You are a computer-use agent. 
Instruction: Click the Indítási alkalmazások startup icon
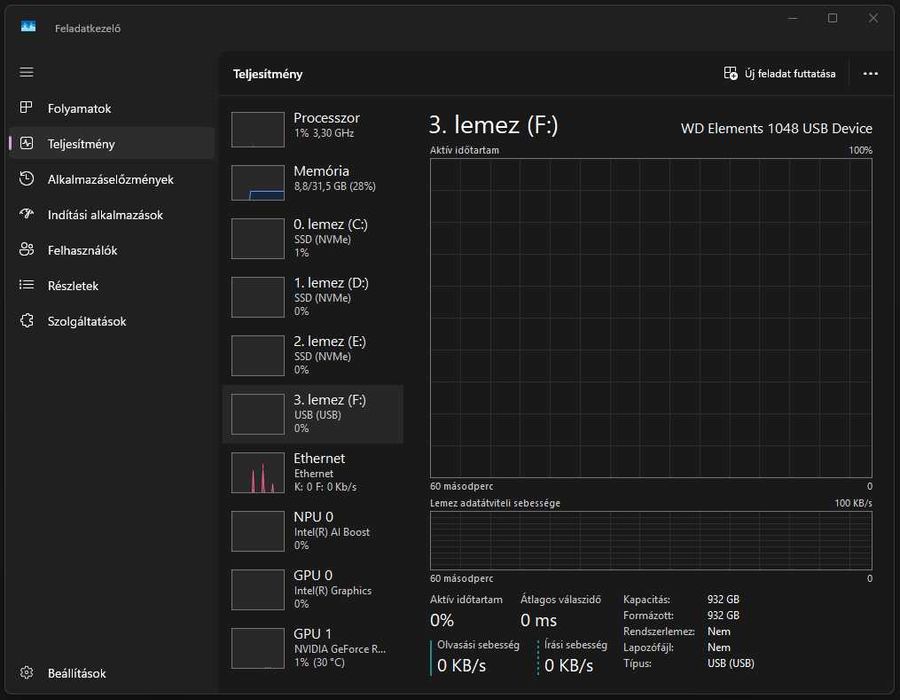[x=26, y=214]
